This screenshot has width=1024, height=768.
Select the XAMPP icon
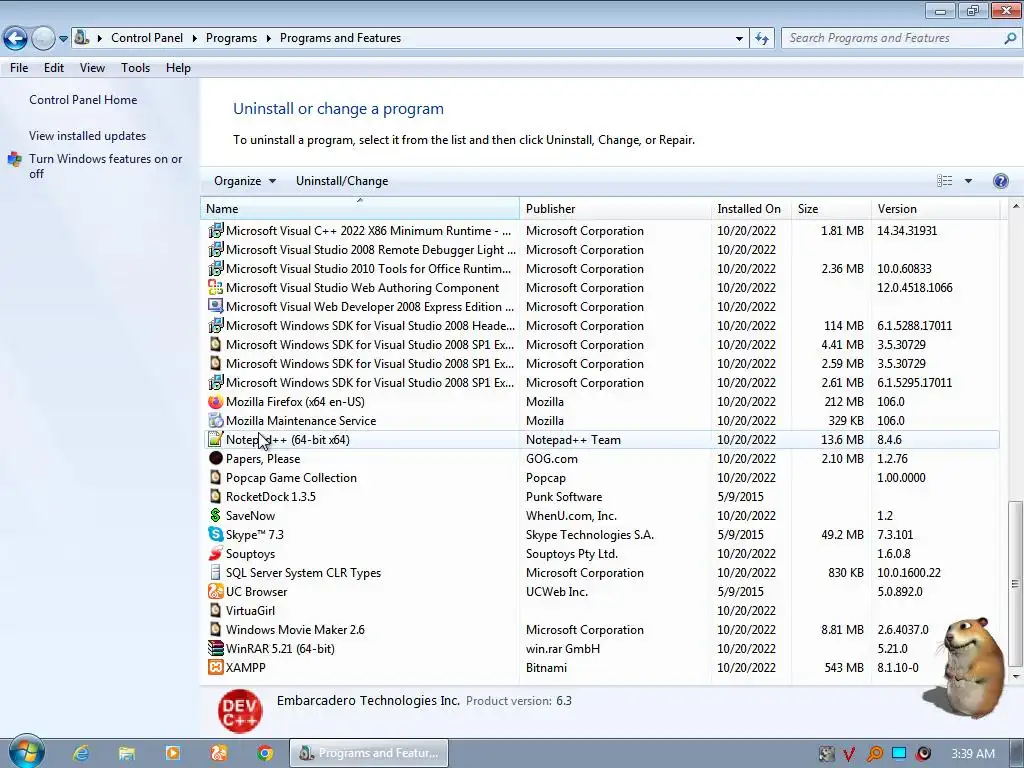click(215, 667)
